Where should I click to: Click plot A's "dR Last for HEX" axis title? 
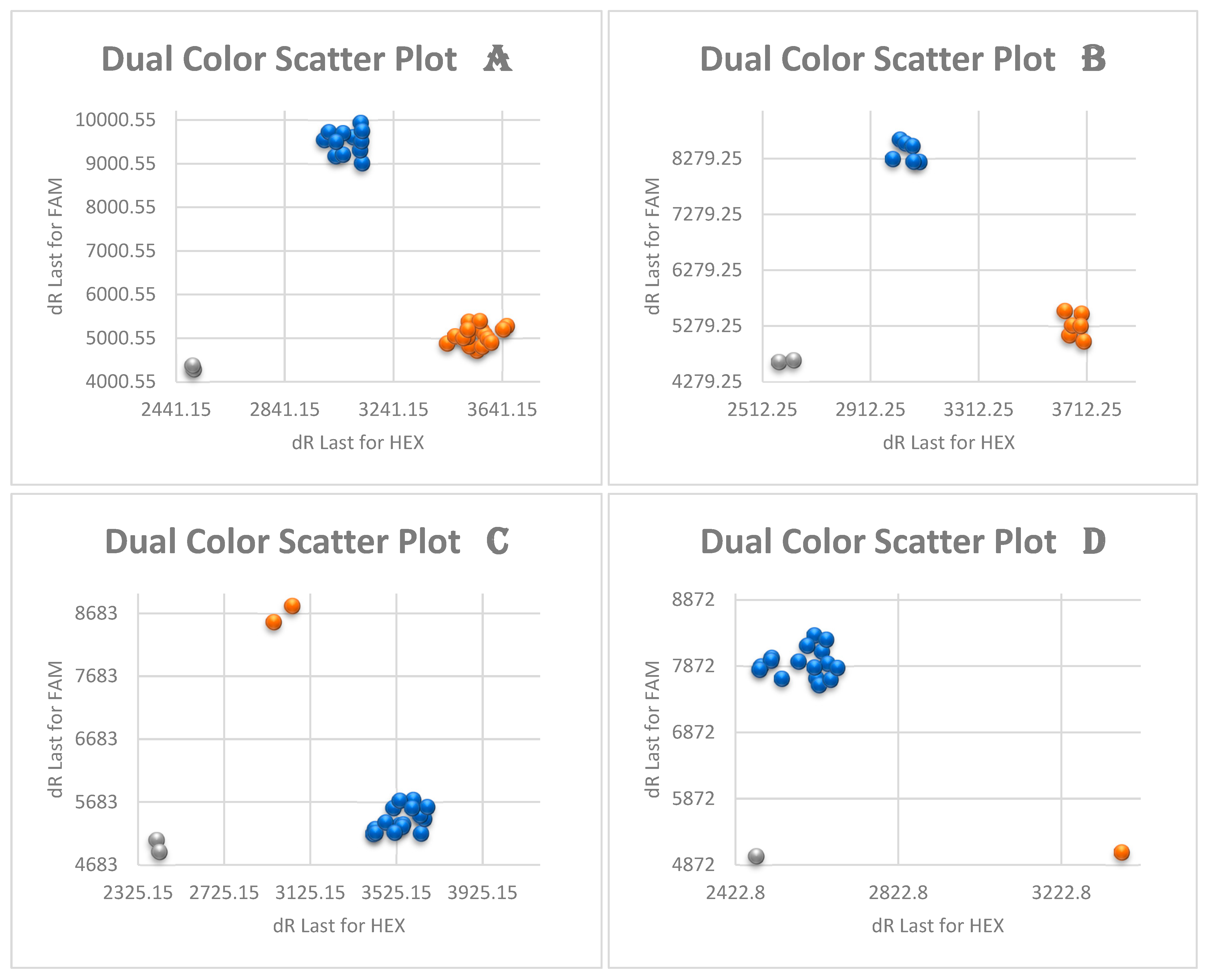357,443
